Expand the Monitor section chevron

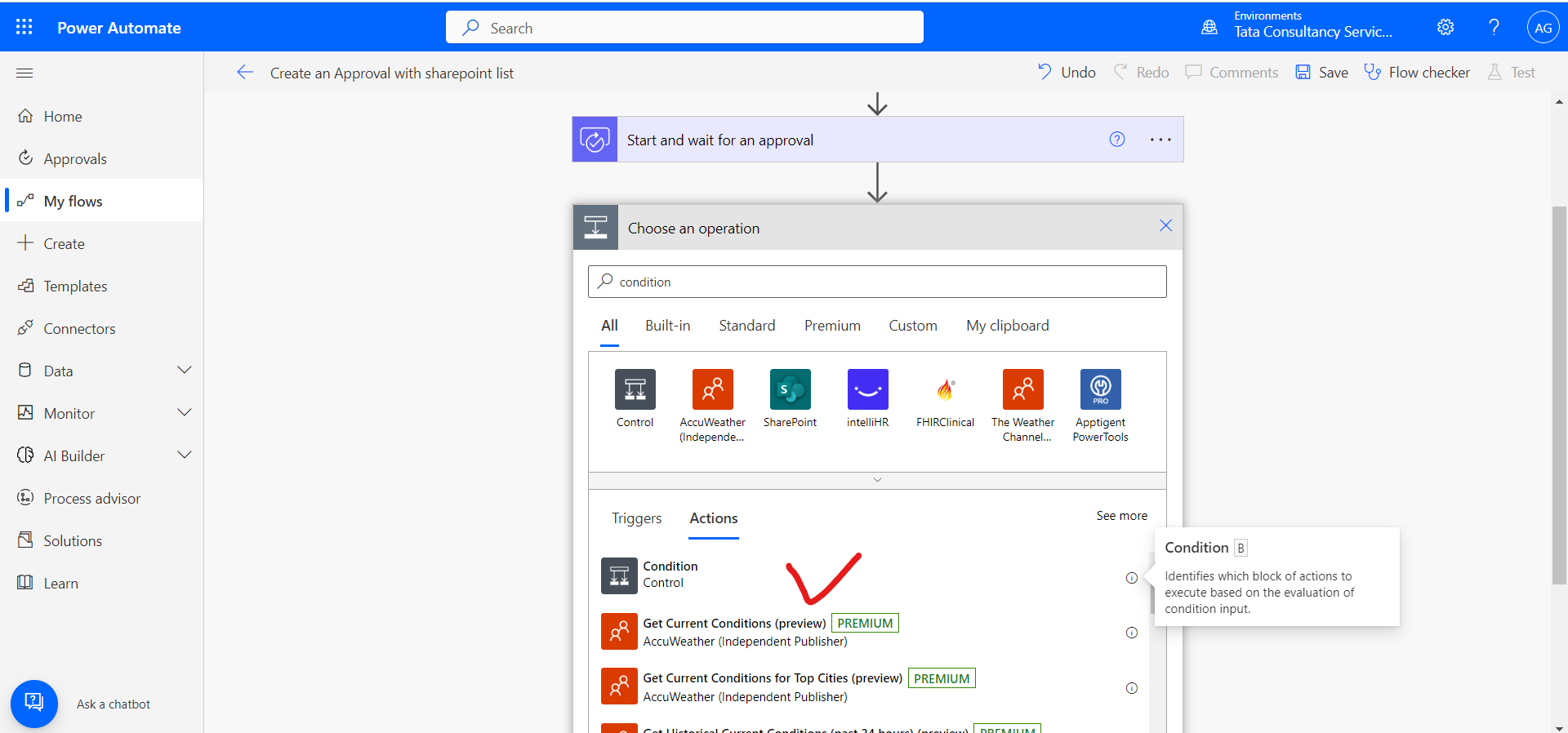[185, 413]
